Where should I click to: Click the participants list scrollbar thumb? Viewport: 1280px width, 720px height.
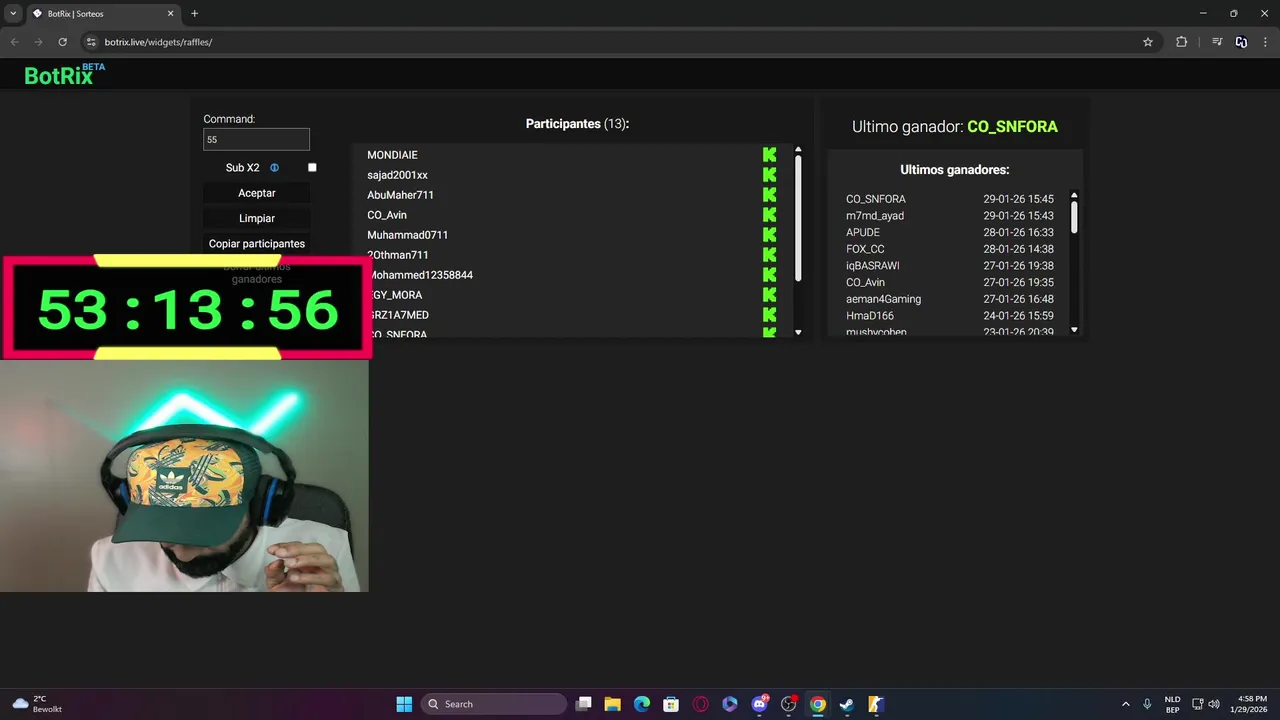click(x=798, y=218)
